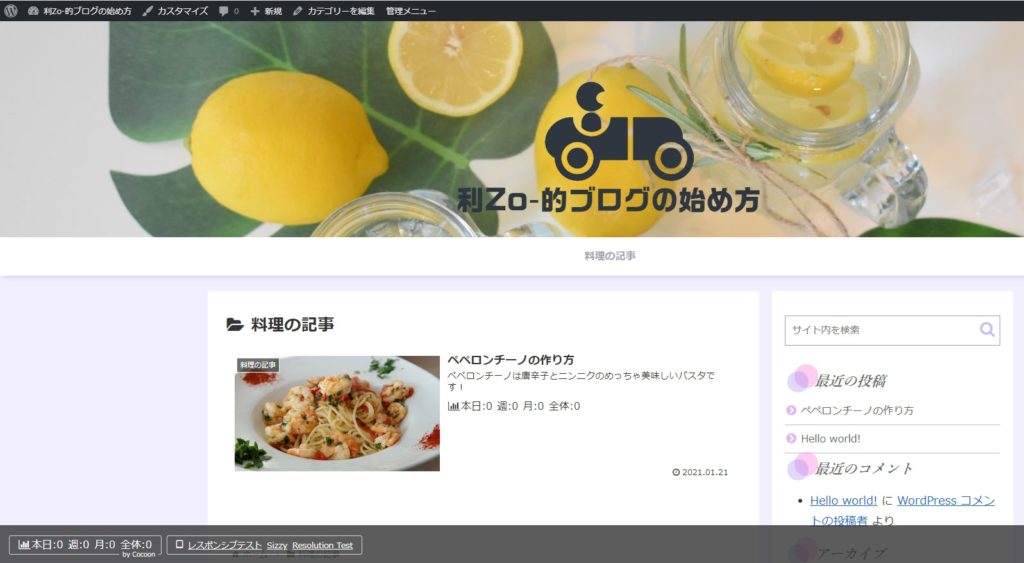Click the site logo car icon

(x=612, y=133)
